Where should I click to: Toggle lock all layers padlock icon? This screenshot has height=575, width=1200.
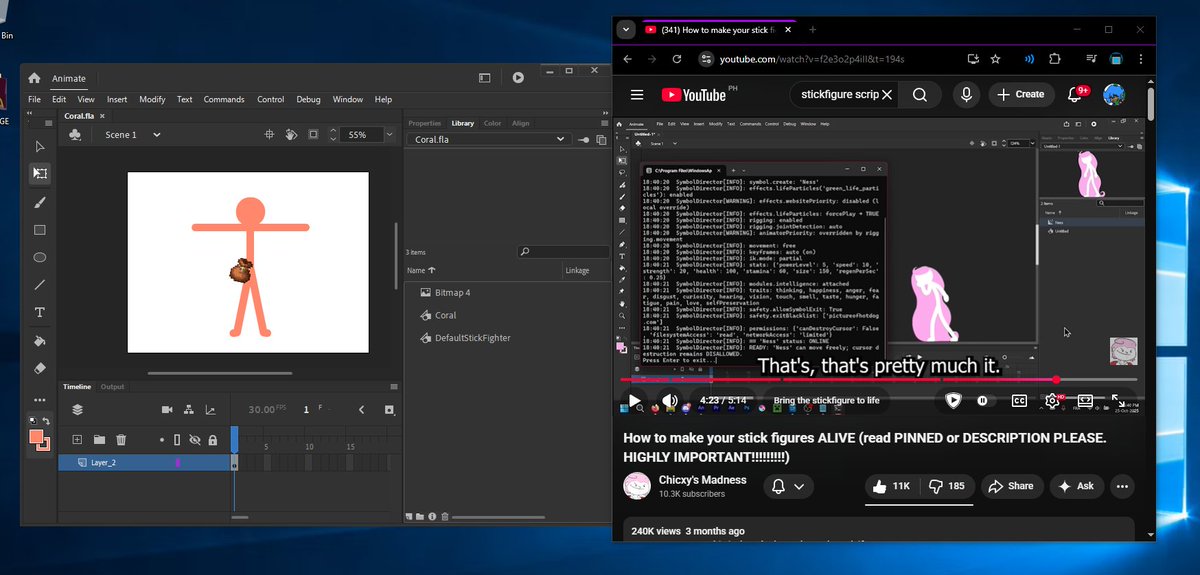211,439
